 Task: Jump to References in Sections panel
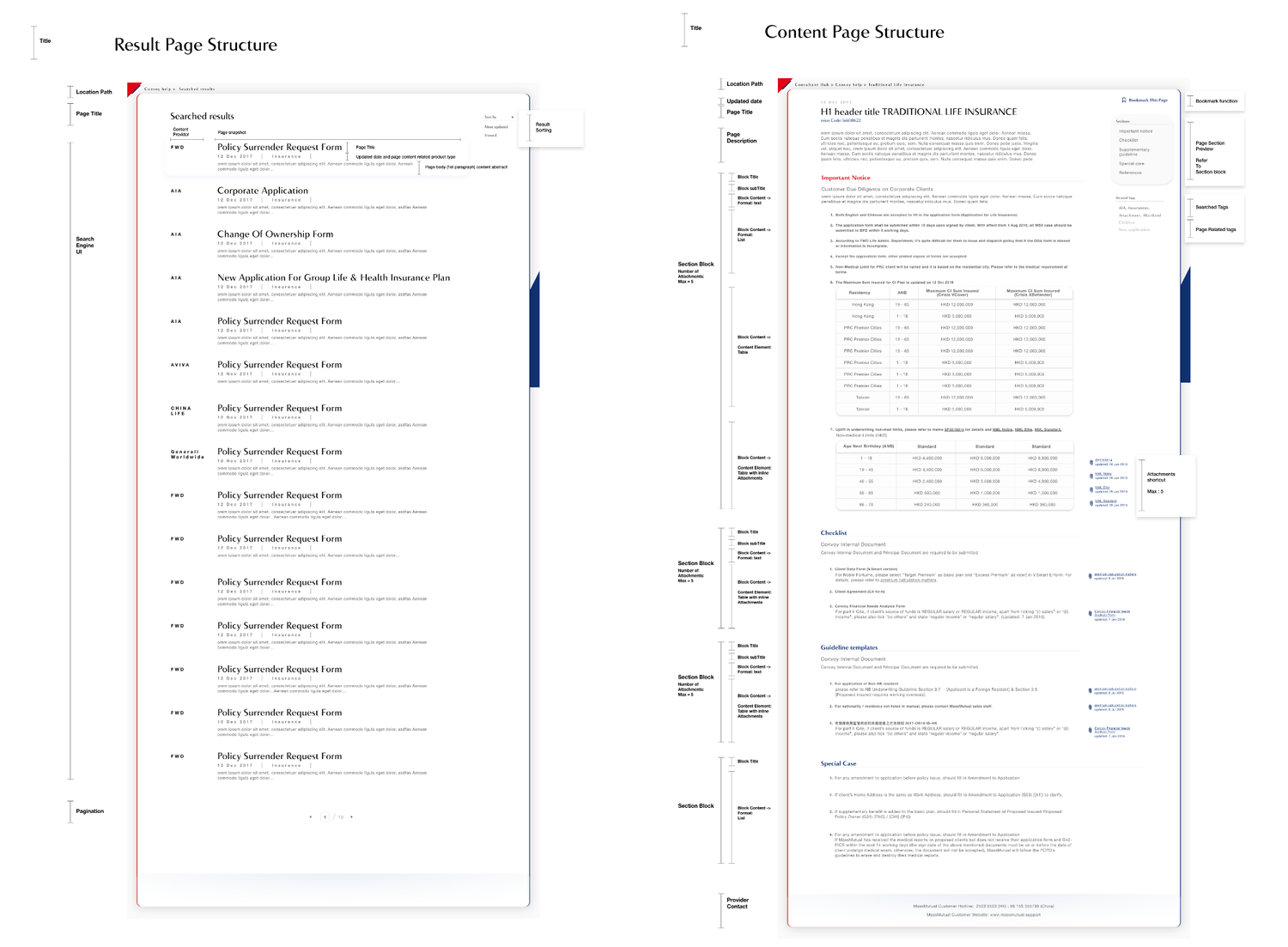point(1130,173)
